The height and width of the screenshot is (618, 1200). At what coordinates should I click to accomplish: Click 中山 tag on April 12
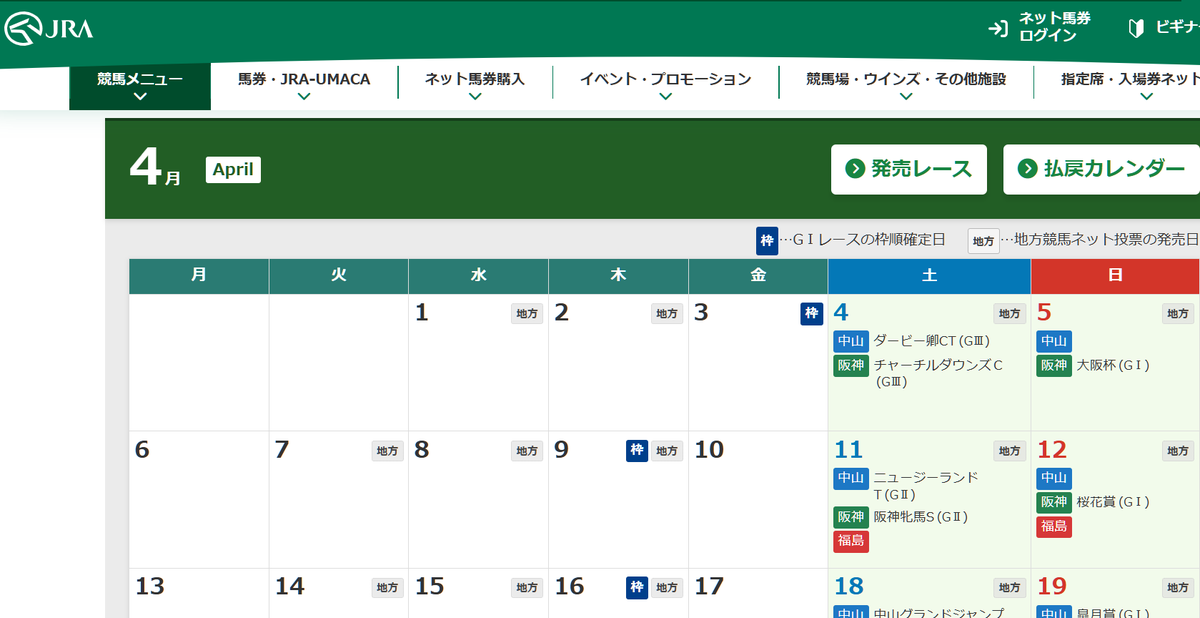(x=1054, y=478)
